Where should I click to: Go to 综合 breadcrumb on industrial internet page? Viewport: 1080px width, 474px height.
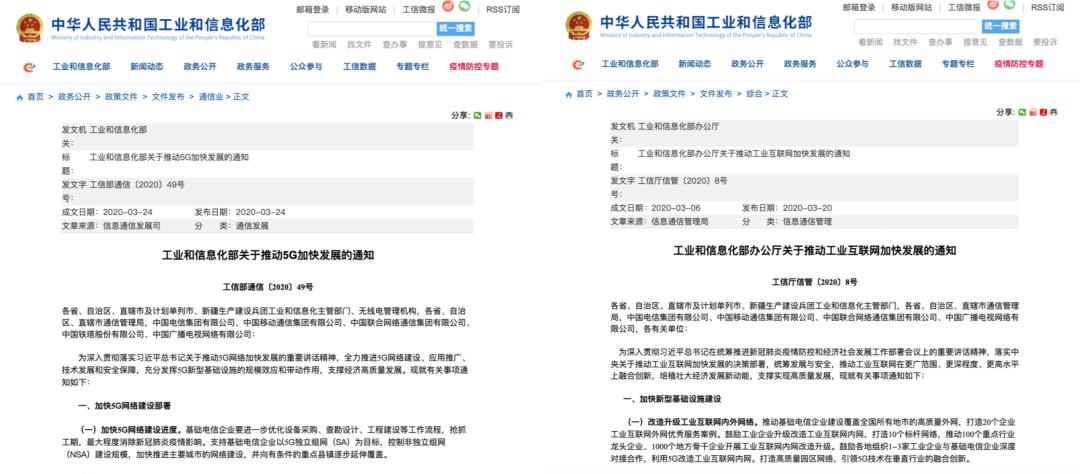(x=754, y=94)
